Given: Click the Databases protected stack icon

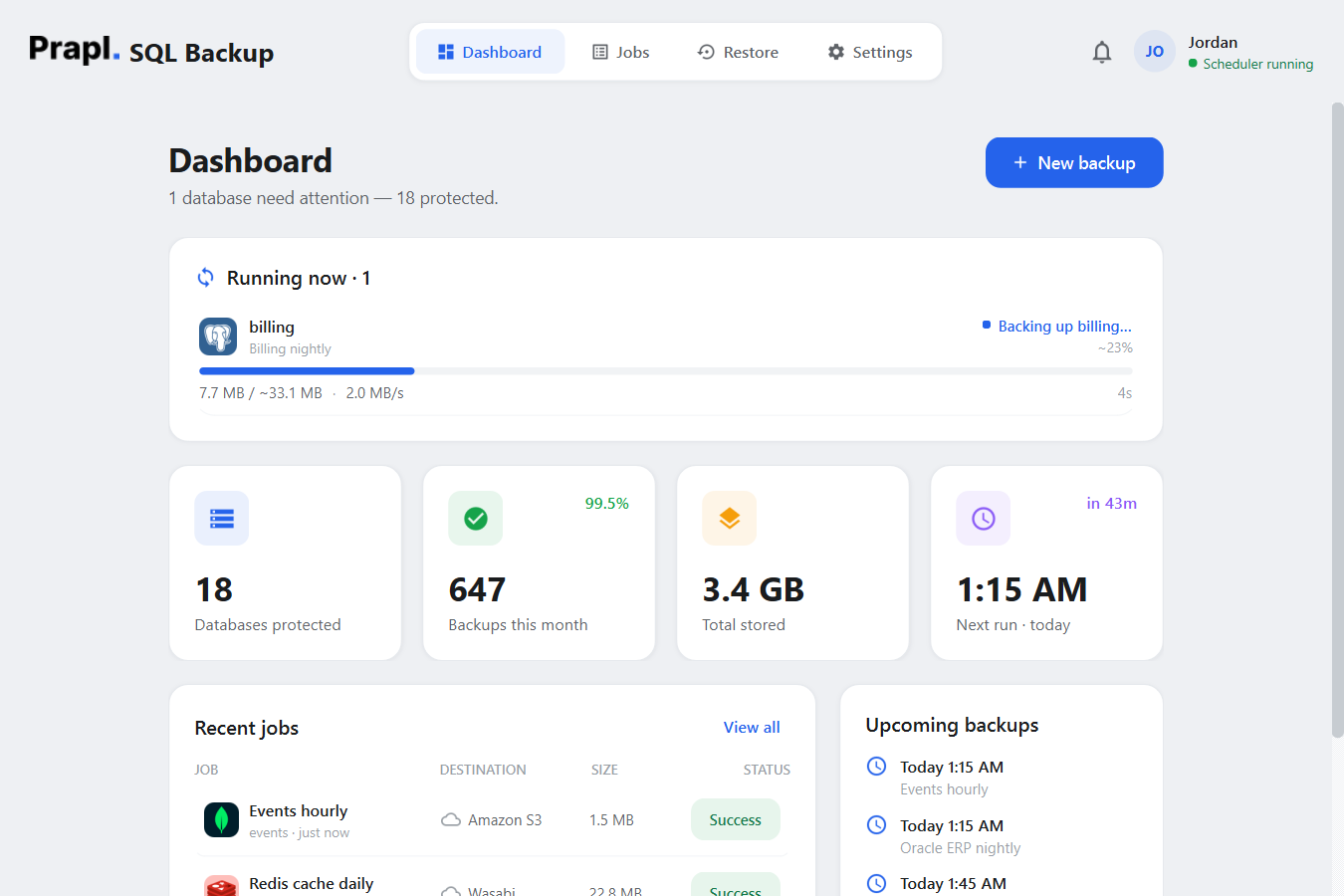Looking at the screenshot, I should coord(222,518).
